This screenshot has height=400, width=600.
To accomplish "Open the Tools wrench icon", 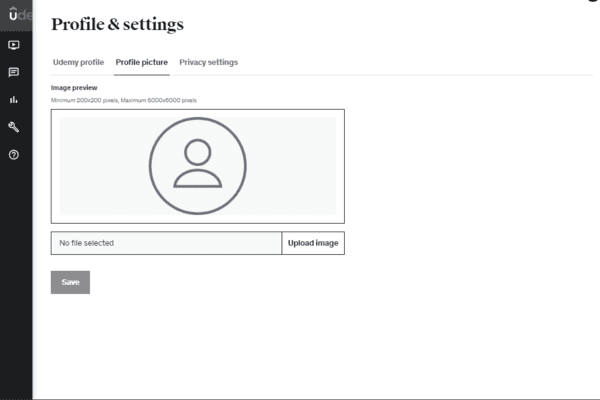I will tap(14, 127).
